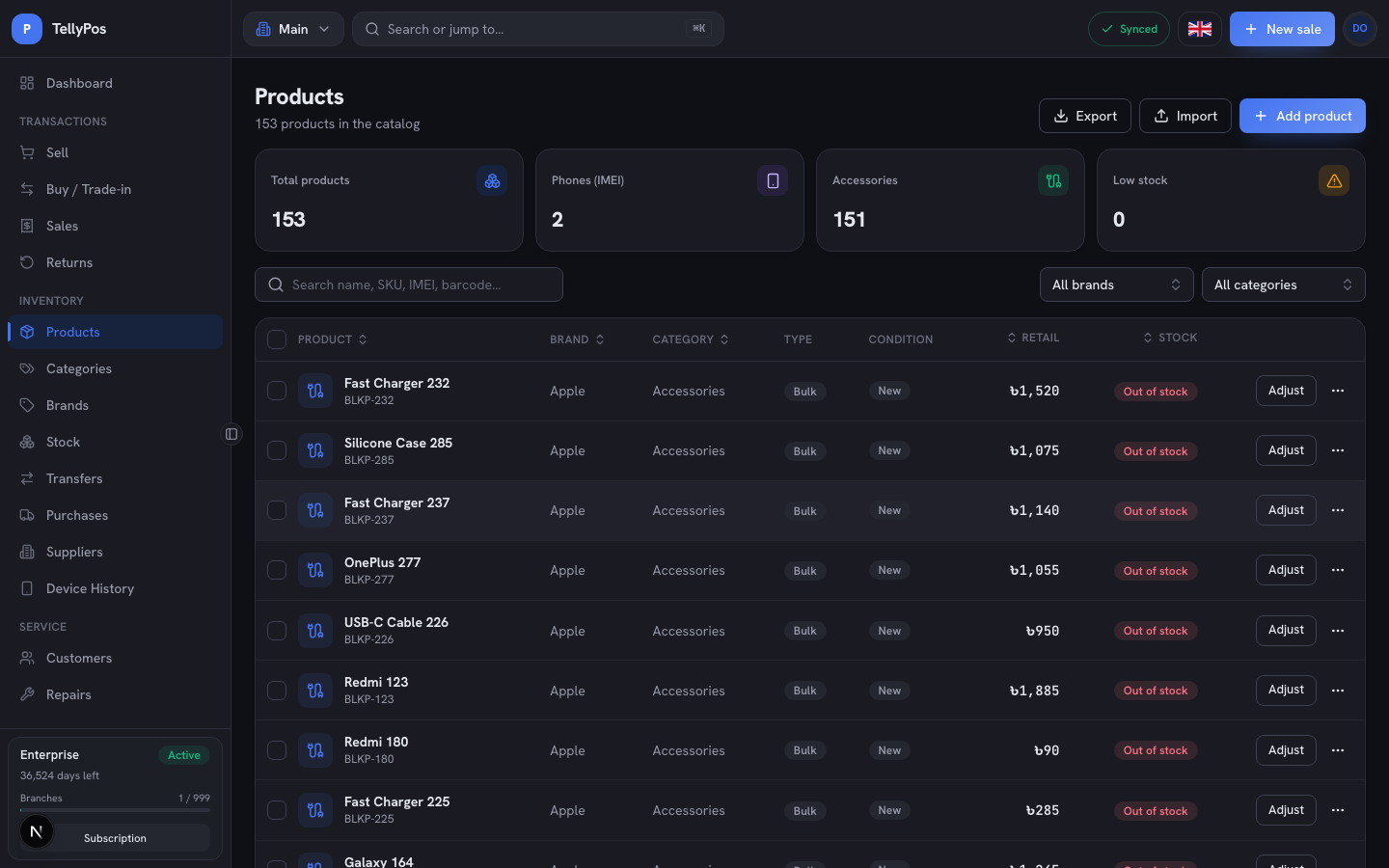This screenshot has width=1389, height=868.
Task: Check the Silicone Case 285 row checkbox
Action: click(x=277, y=450)
